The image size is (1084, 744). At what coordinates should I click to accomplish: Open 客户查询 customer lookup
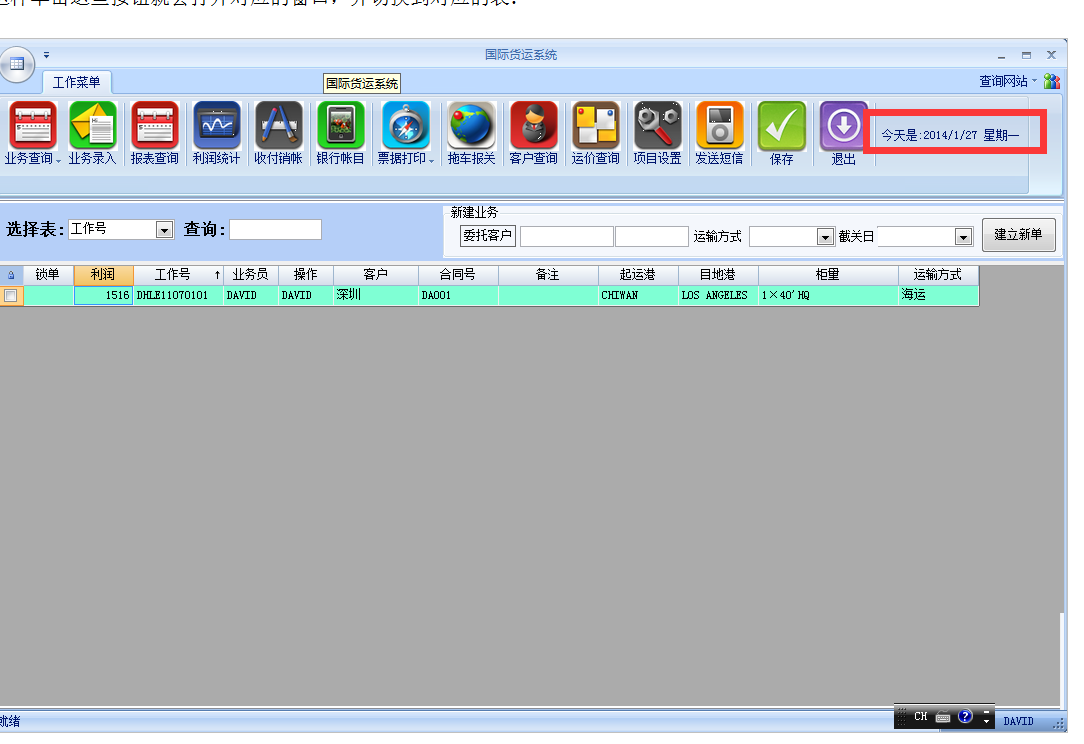click(x=534, y=126)
